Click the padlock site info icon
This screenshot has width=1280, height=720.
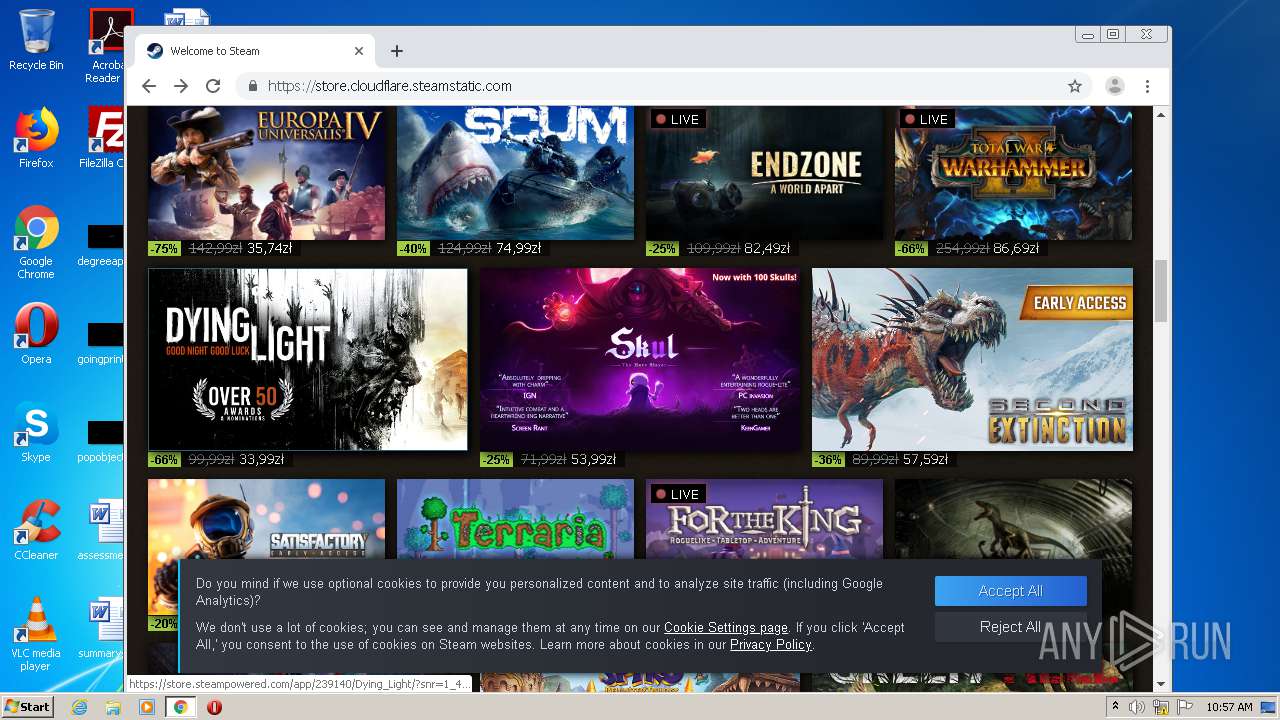click(253, 86)
